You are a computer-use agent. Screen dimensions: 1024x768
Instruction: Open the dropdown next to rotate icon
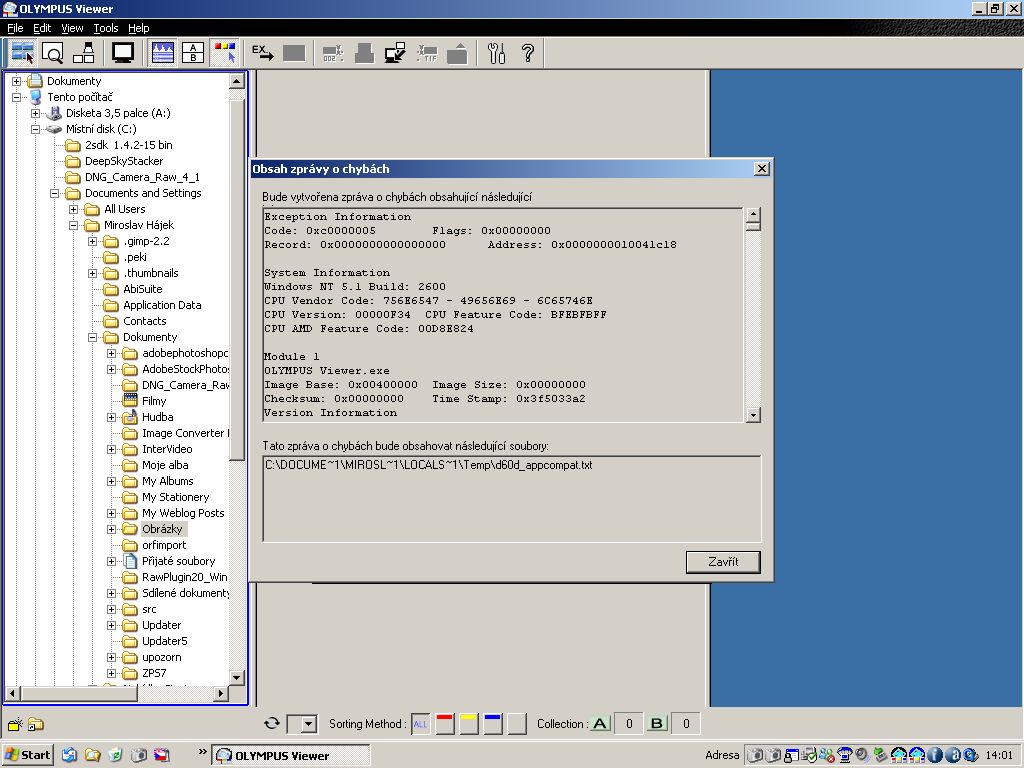click(x=308, y=724)
